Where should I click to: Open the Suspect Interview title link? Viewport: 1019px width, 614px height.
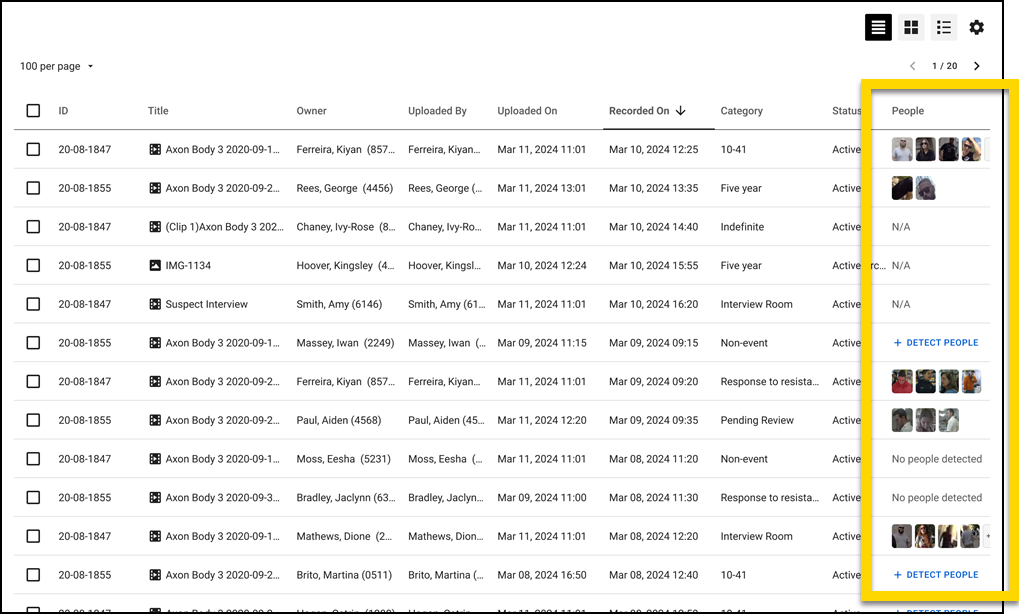tap(206, 304)
